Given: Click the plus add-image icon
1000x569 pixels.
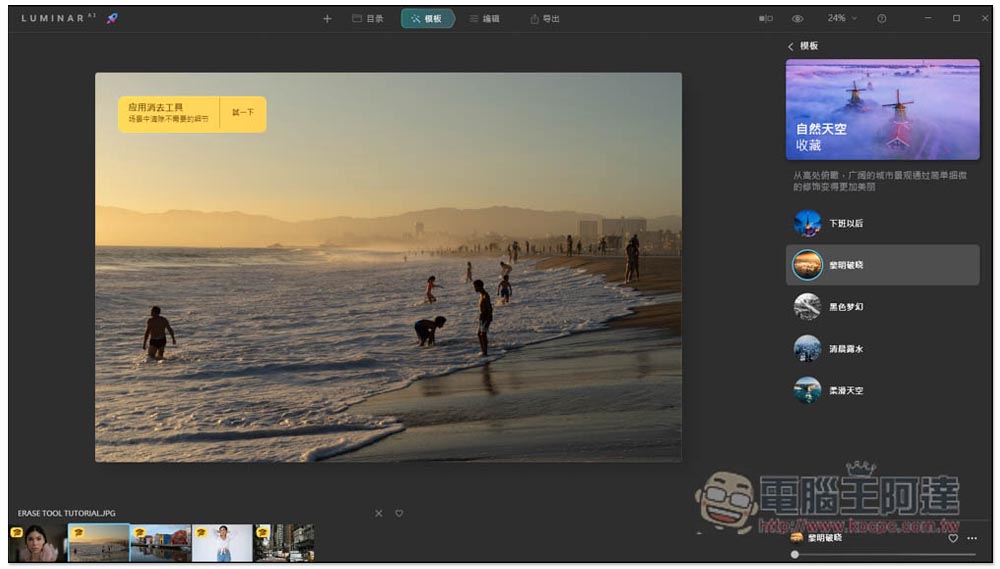Looking at the screenshot, I should tap(327, 19).
